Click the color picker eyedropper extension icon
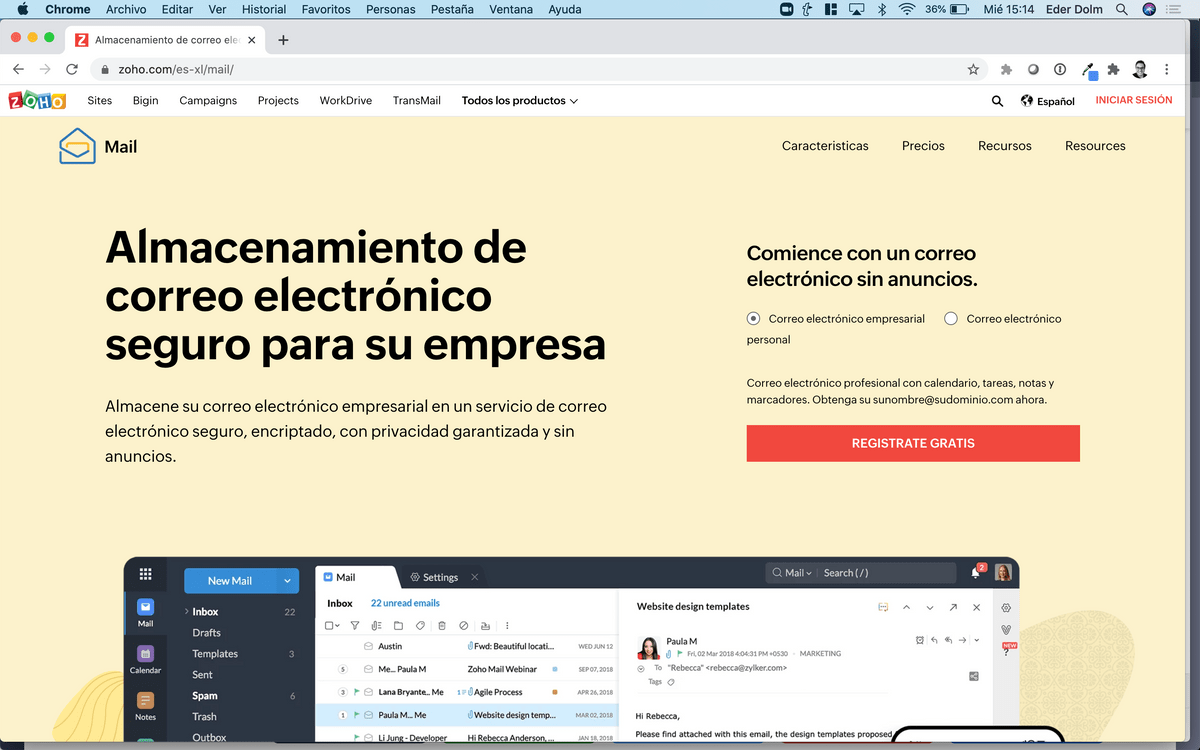This screenshot has height=750, width=1200. 1088,71
